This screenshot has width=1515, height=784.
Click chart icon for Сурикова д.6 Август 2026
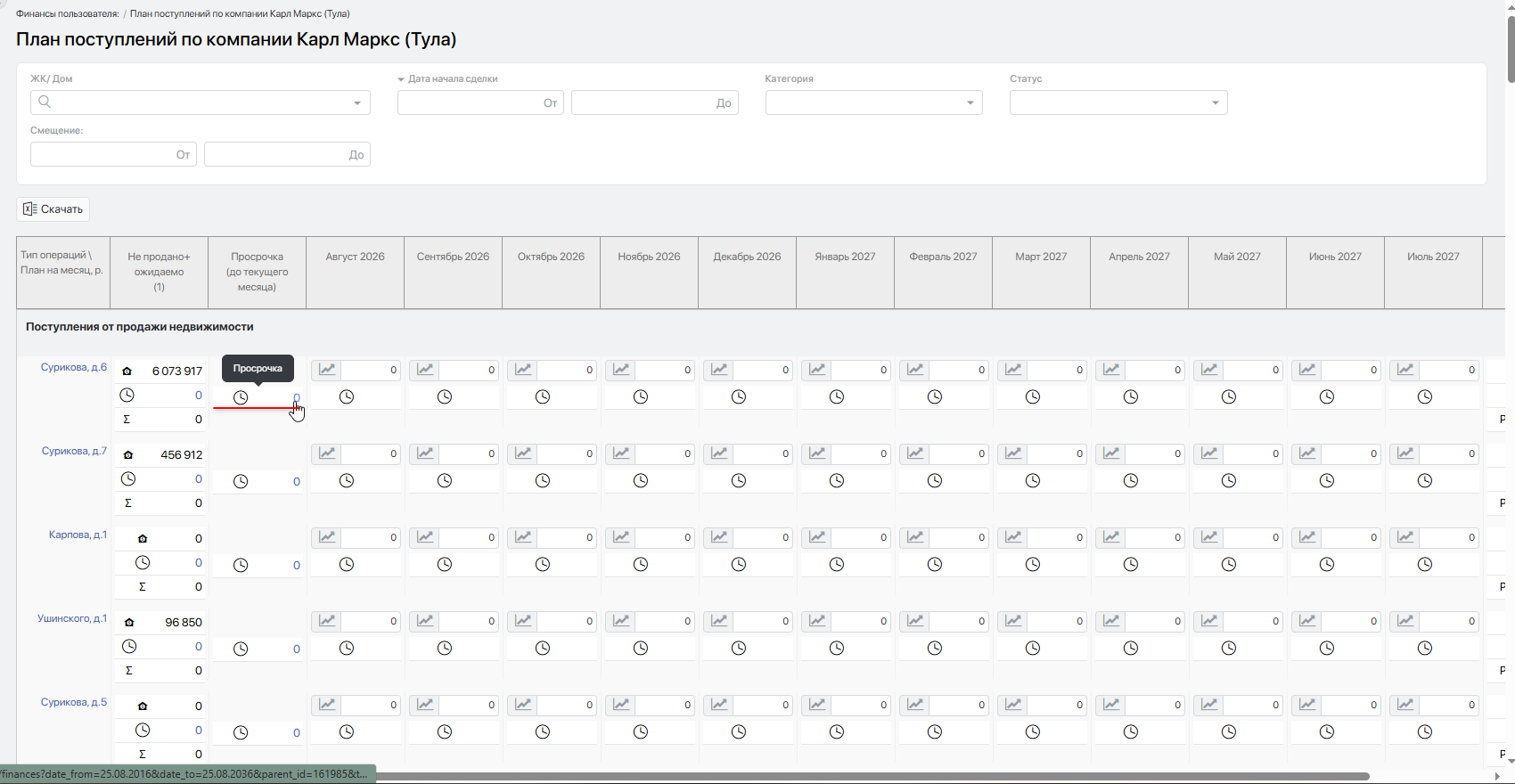(x=327, y=370)
